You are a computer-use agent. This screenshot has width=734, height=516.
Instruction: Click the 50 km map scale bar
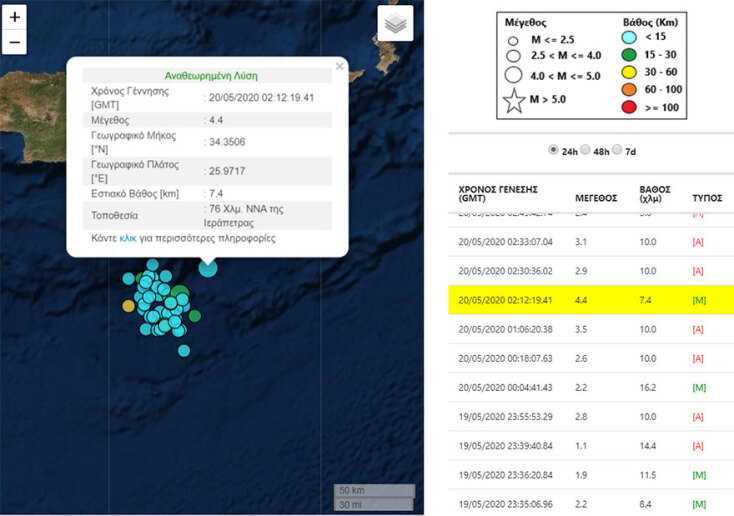click(373, 490)
